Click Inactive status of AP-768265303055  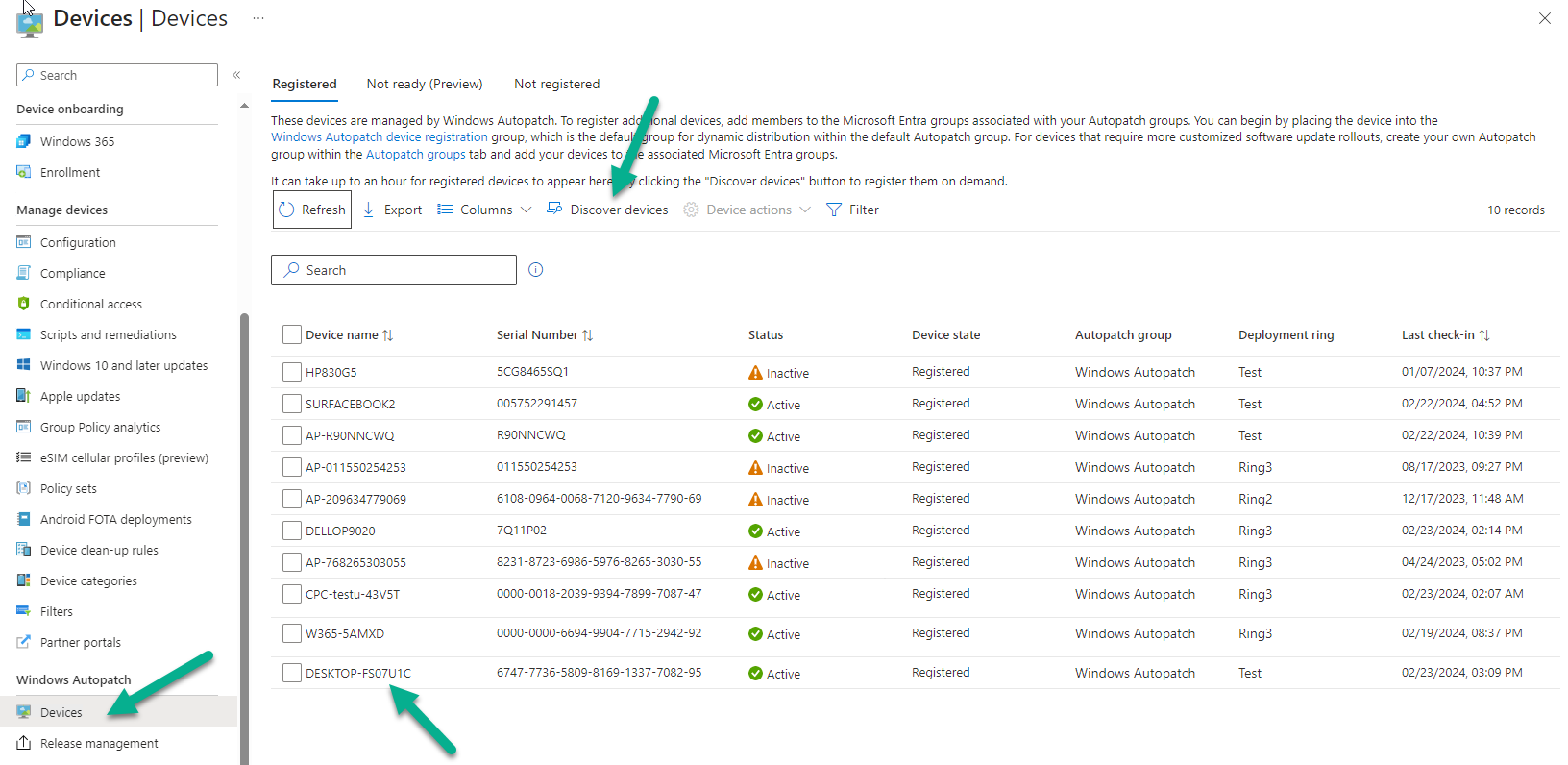pyautogui.click(x=778, y=563)
